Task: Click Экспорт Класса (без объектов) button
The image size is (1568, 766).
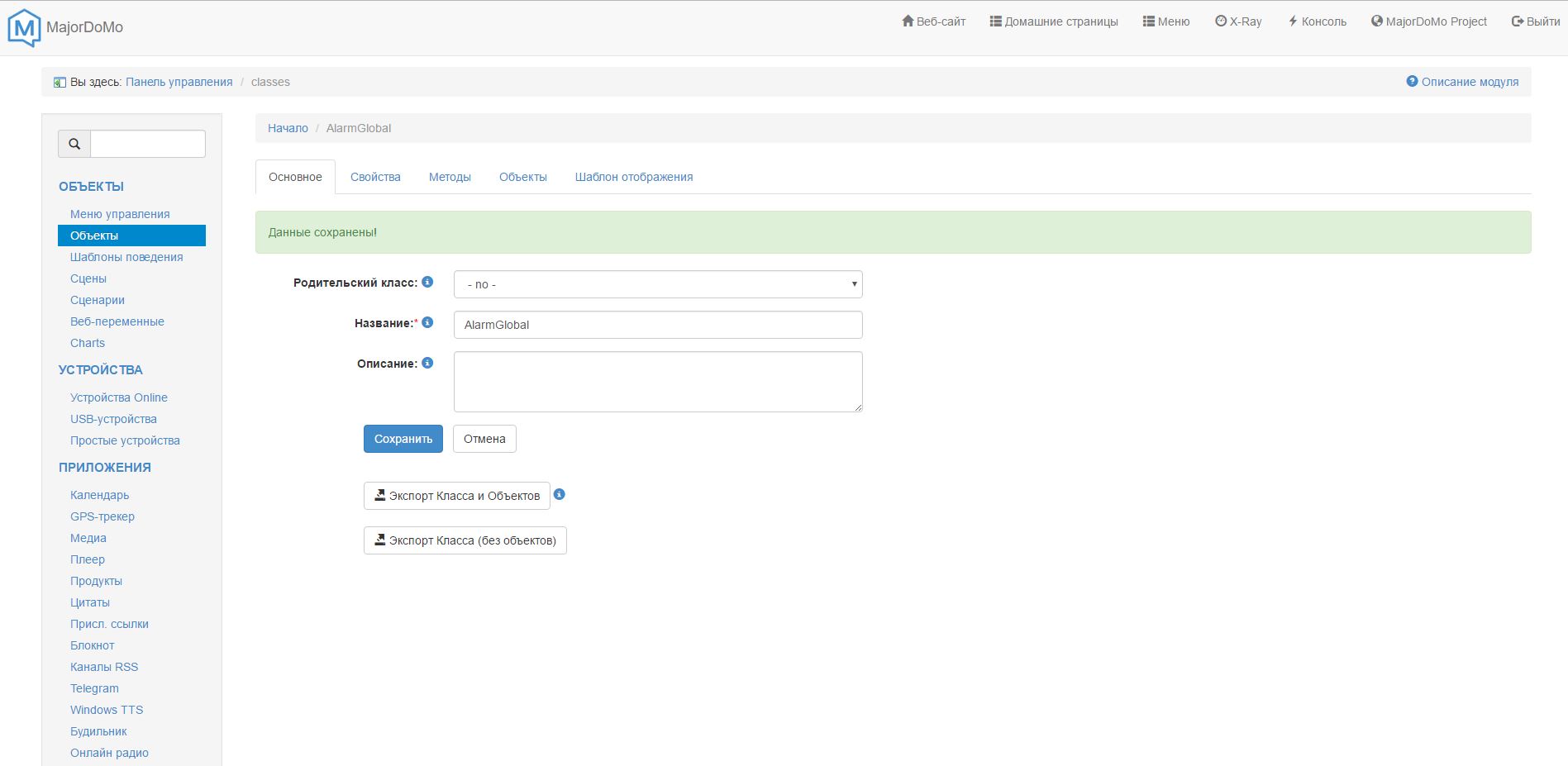Action: point(465,540)
